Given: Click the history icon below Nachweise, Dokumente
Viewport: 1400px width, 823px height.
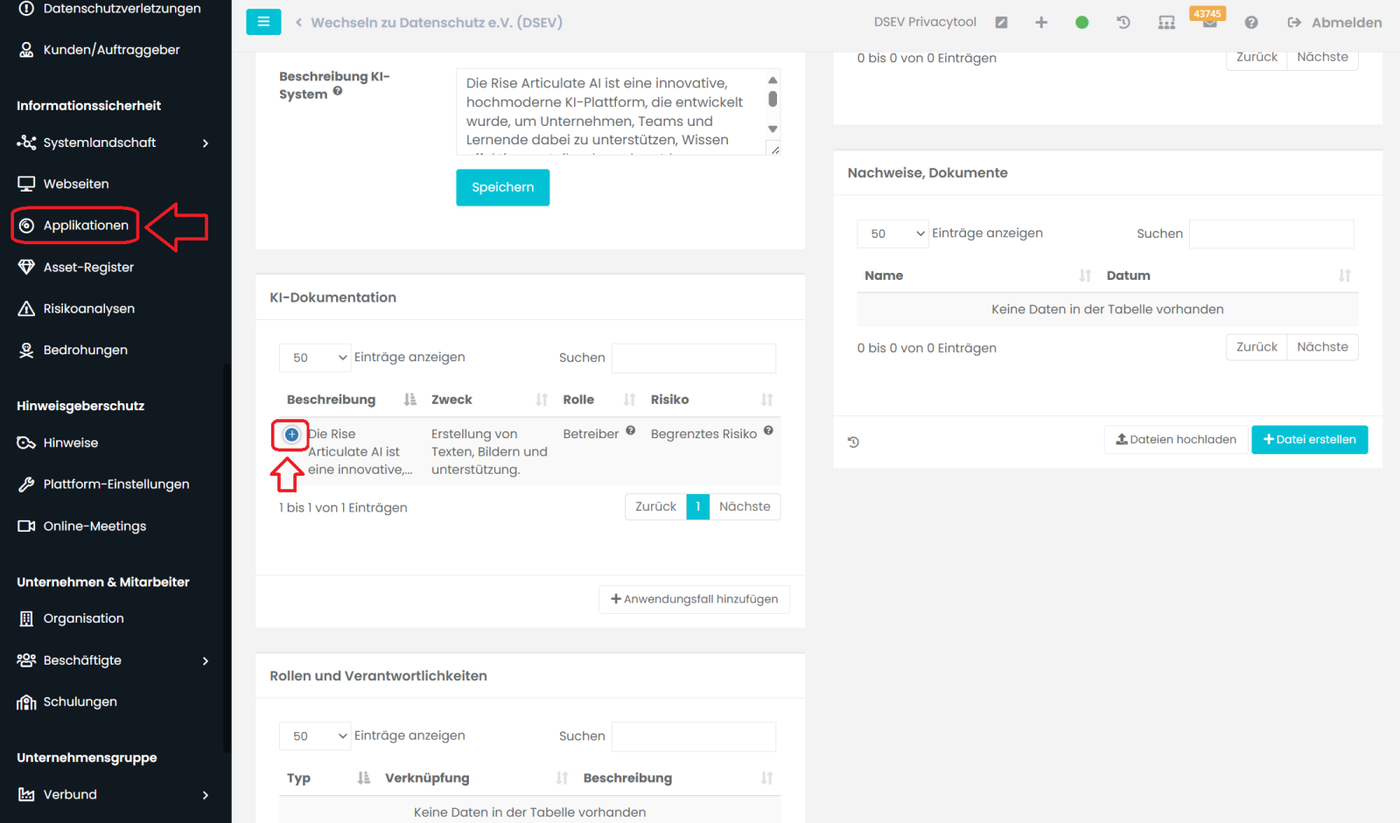Looking at the screenshot, I should click(x=853, y=442).
